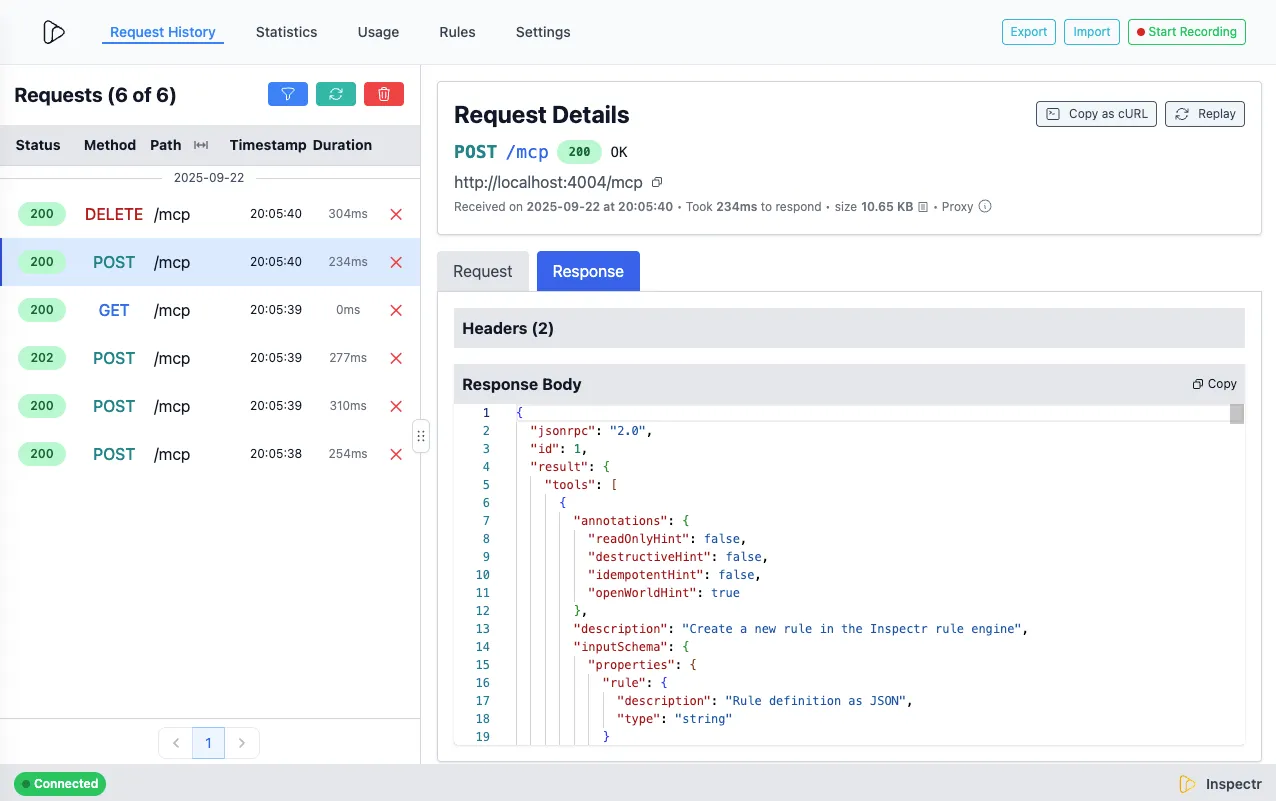Remove the GET /mcp request
This screenshot has width=1276, height=801.
pyautogui.click(x=396, y=310)
